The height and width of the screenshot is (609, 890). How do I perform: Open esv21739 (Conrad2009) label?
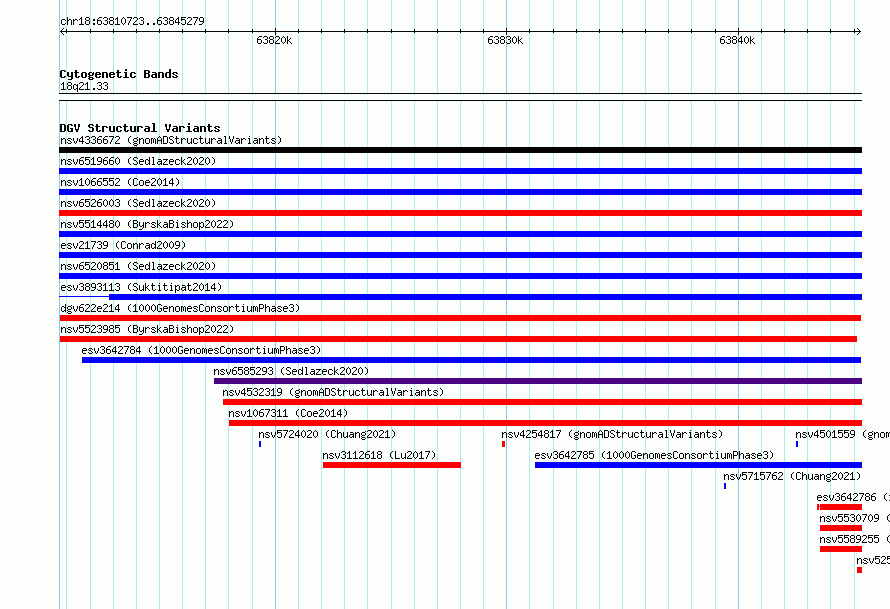123,245
